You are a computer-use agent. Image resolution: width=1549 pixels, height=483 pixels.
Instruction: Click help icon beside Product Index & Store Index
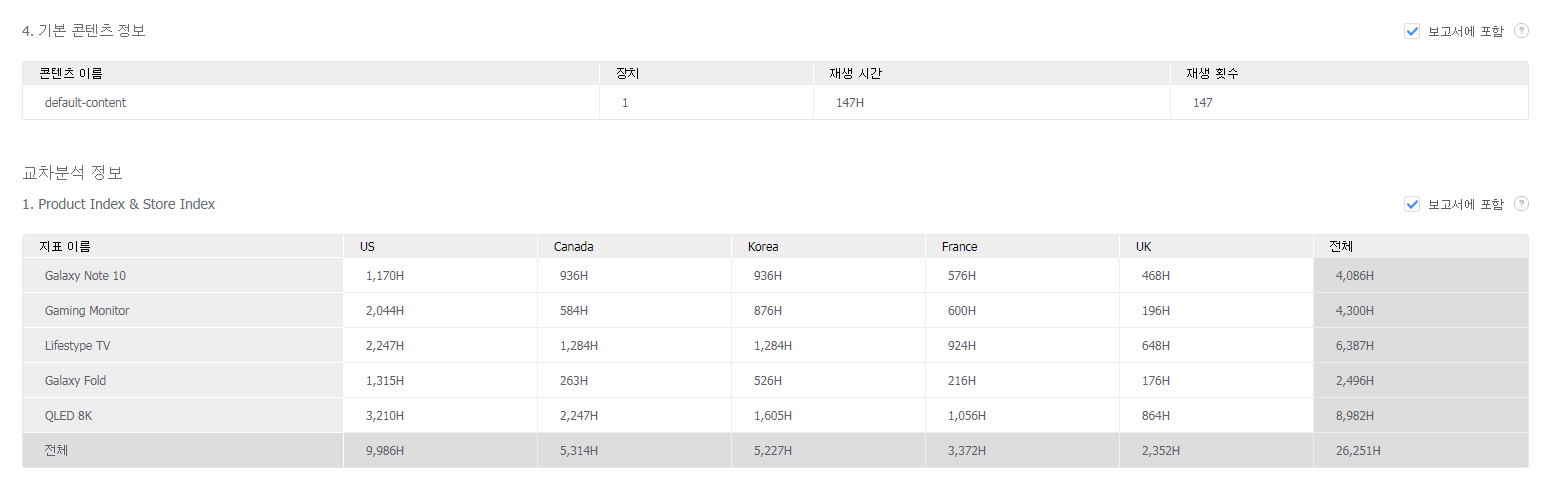click(1521, 204)
